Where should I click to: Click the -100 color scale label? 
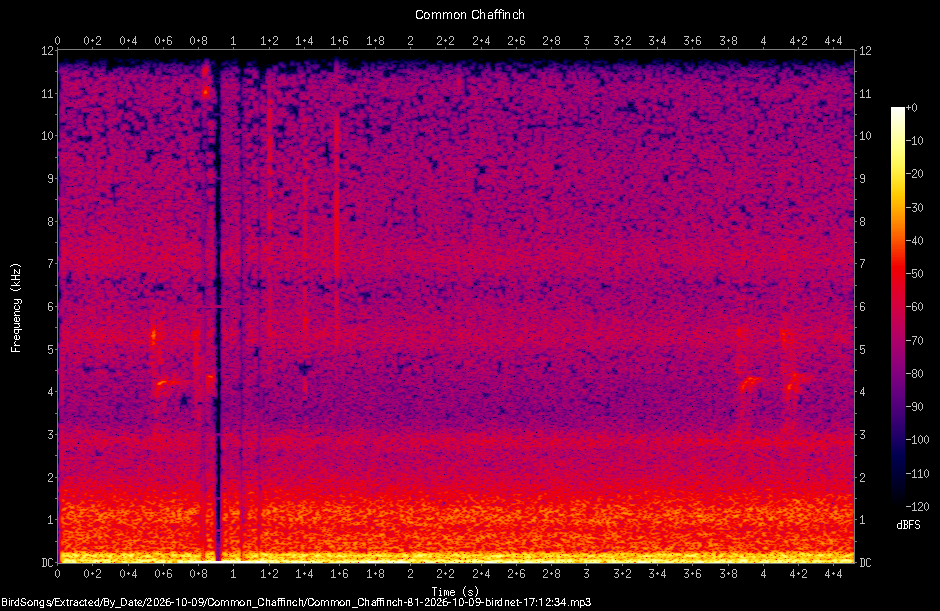(917, 440)
